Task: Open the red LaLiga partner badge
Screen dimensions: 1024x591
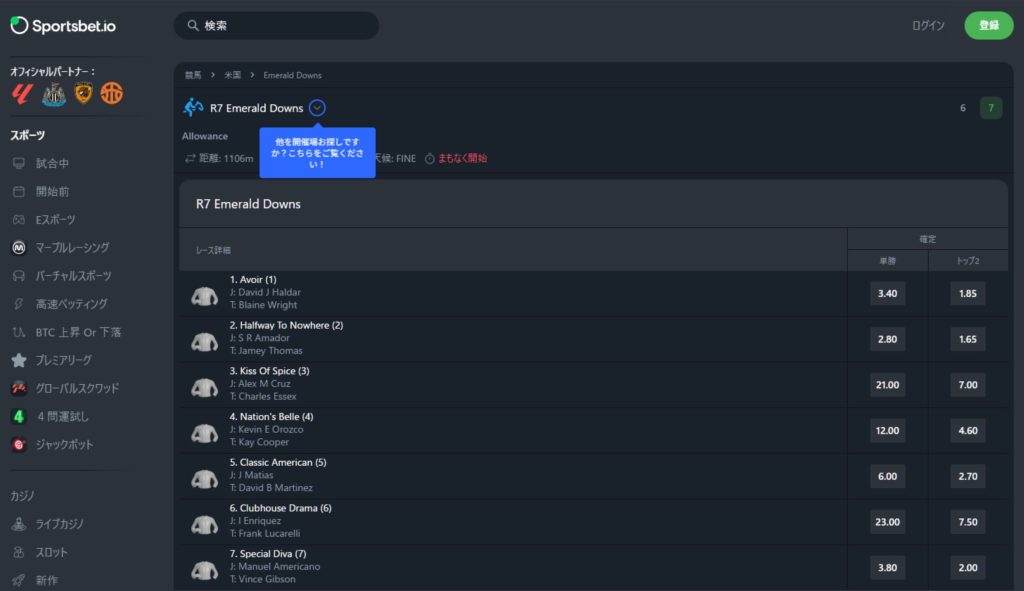Action: coord(22,93)
